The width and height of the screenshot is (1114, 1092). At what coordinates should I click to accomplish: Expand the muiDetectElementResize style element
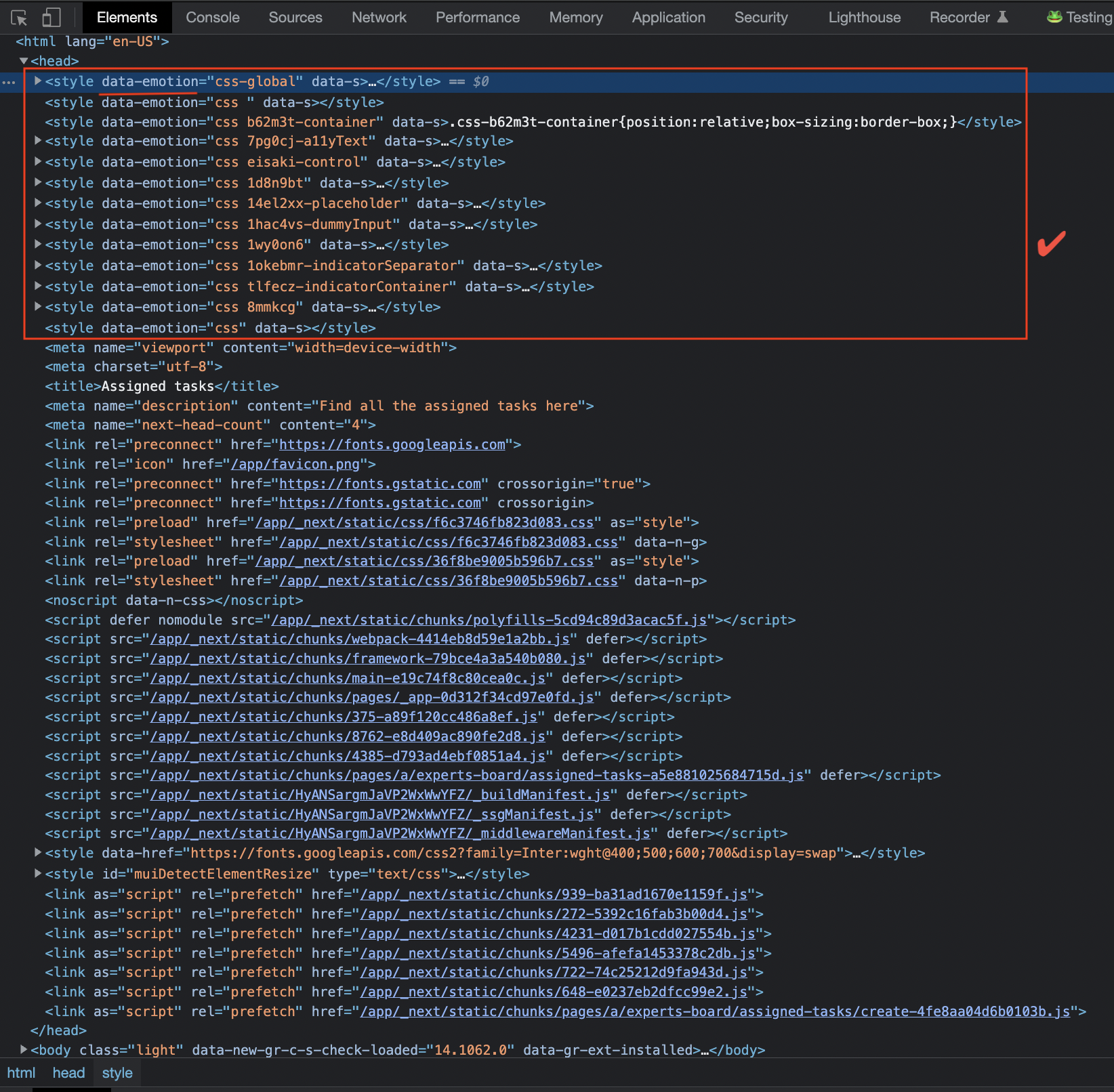coord(37,874)
